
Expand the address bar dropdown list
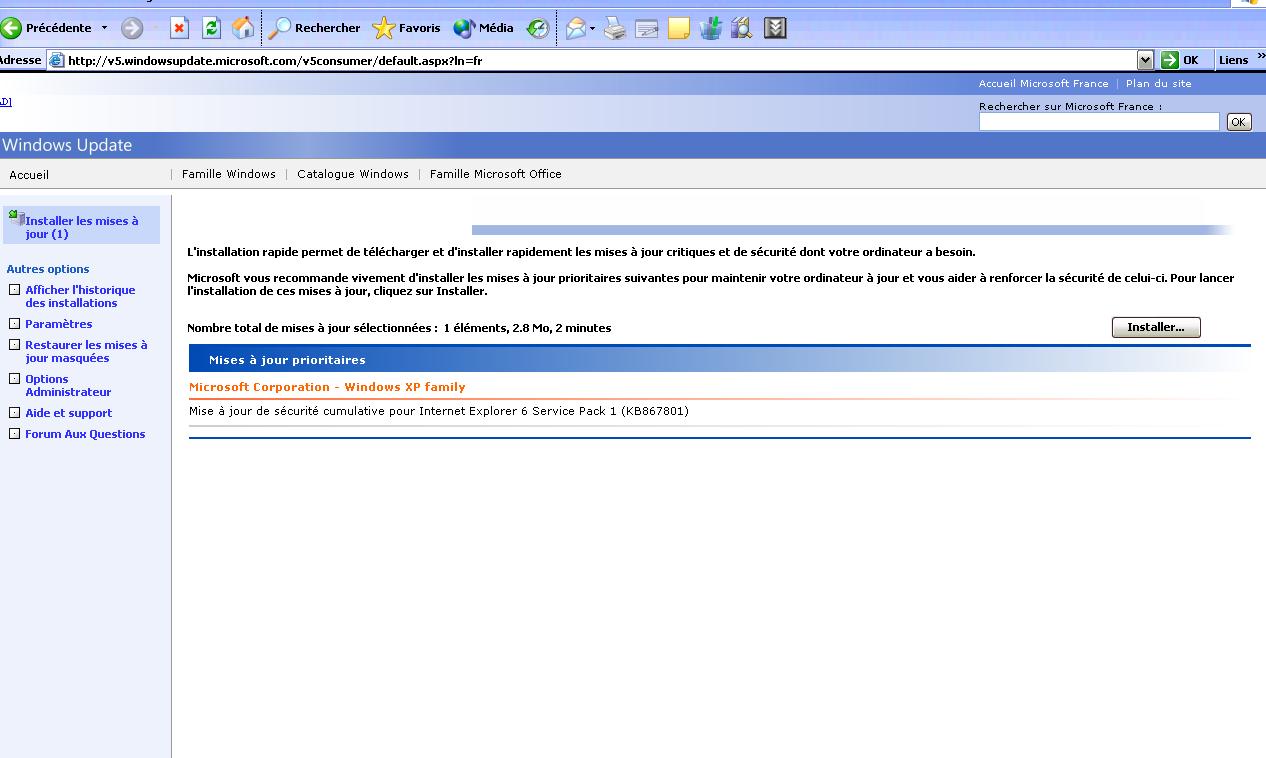[1146, 60]
